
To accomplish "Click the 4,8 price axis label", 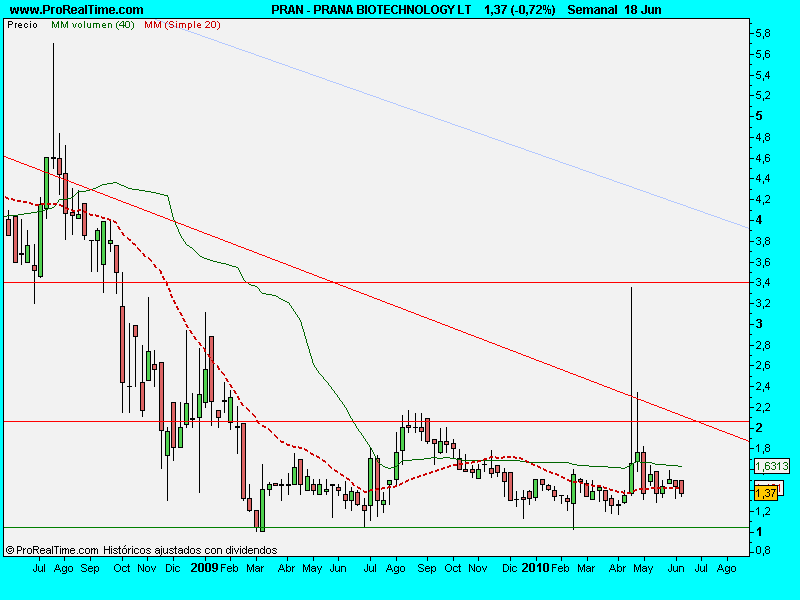I will 763,137.
